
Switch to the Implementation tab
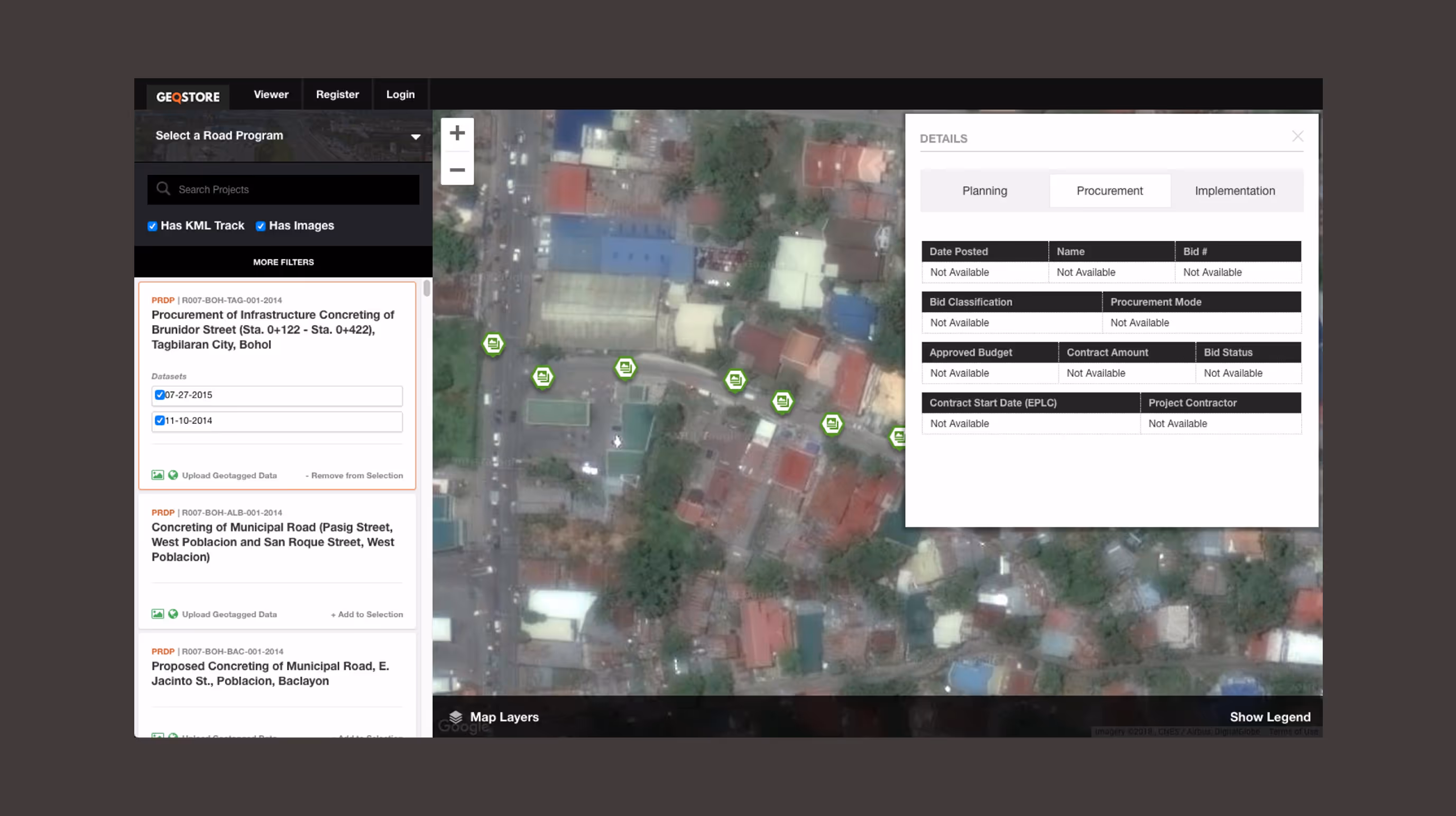click(x=1234, y=190)
